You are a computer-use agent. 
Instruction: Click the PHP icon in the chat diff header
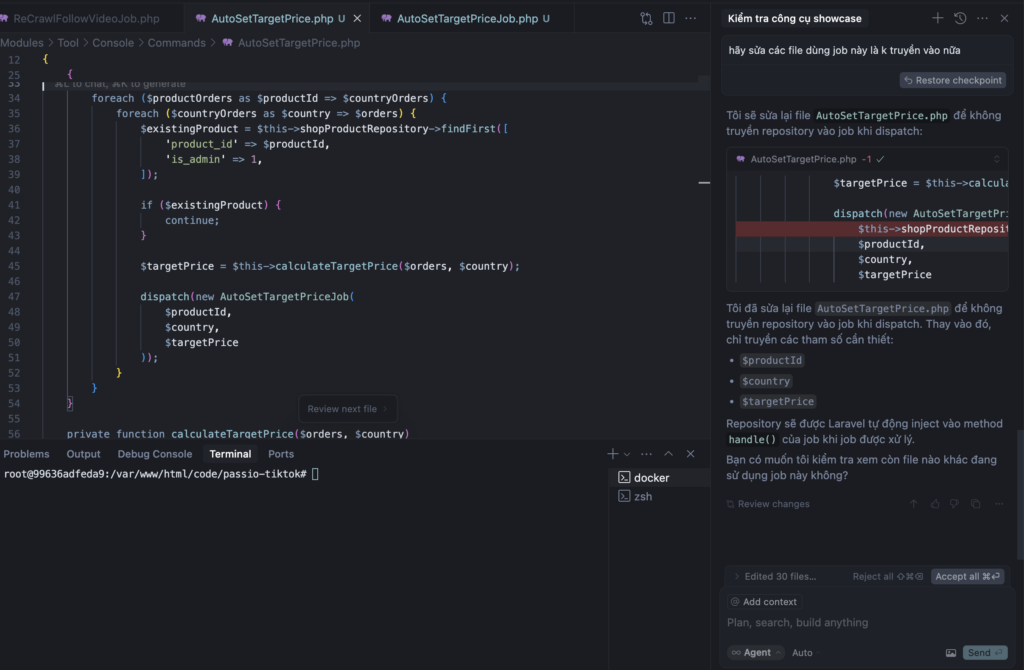[740, 159]
